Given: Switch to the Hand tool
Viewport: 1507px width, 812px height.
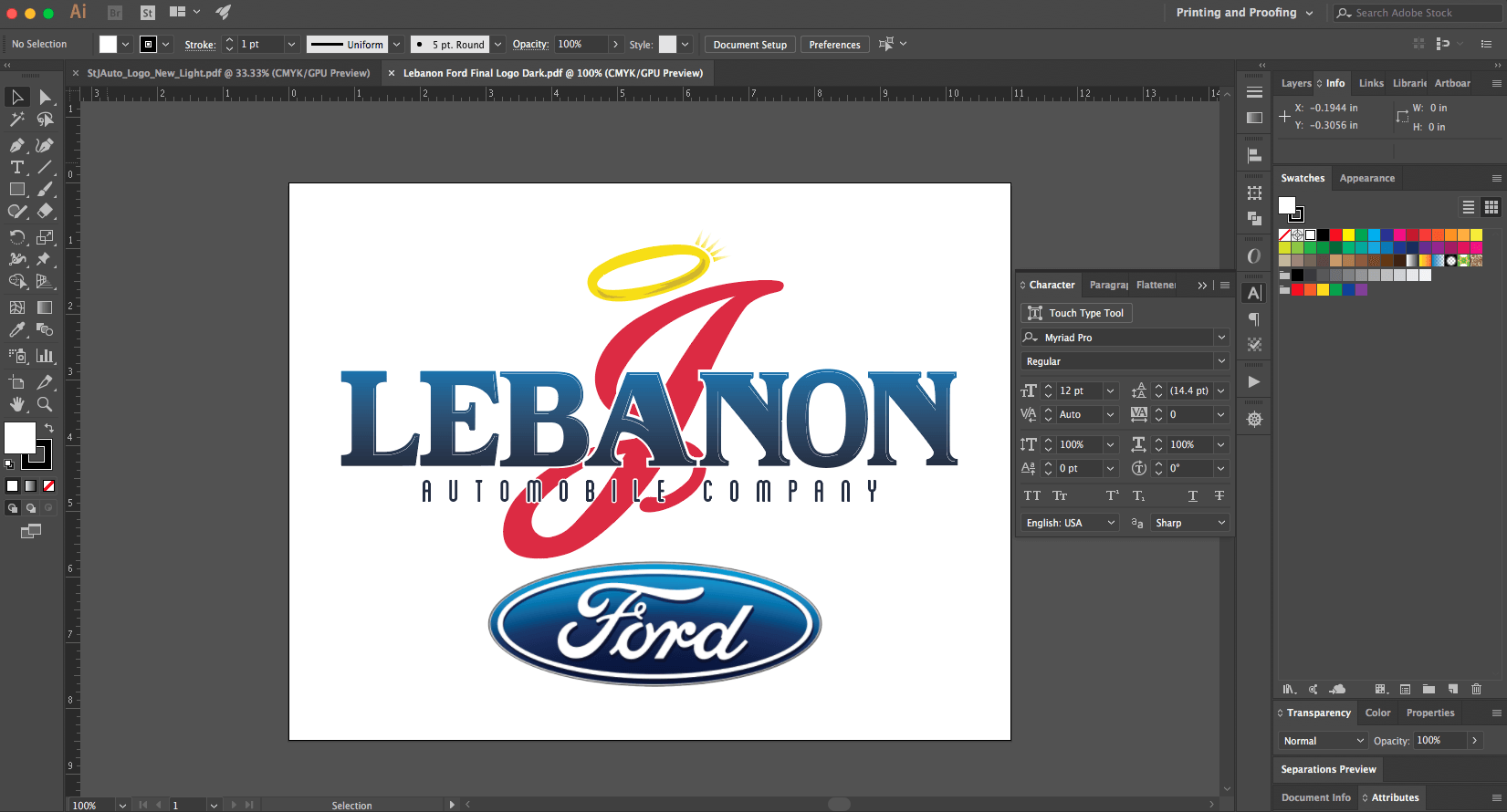Looking at the screenshot, I should (16, 404).
